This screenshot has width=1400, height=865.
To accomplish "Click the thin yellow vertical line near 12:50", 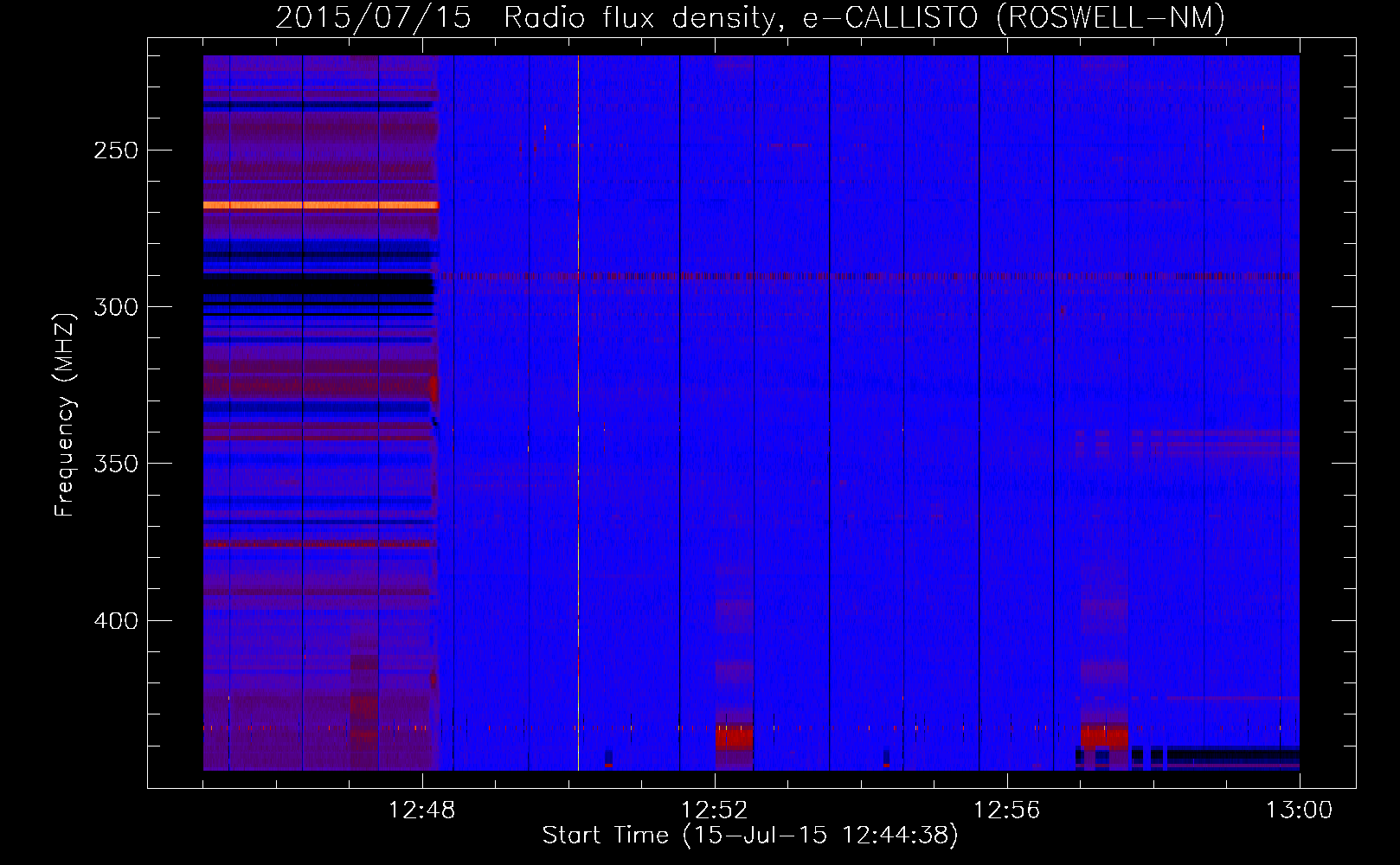I will tap(578, 413).
